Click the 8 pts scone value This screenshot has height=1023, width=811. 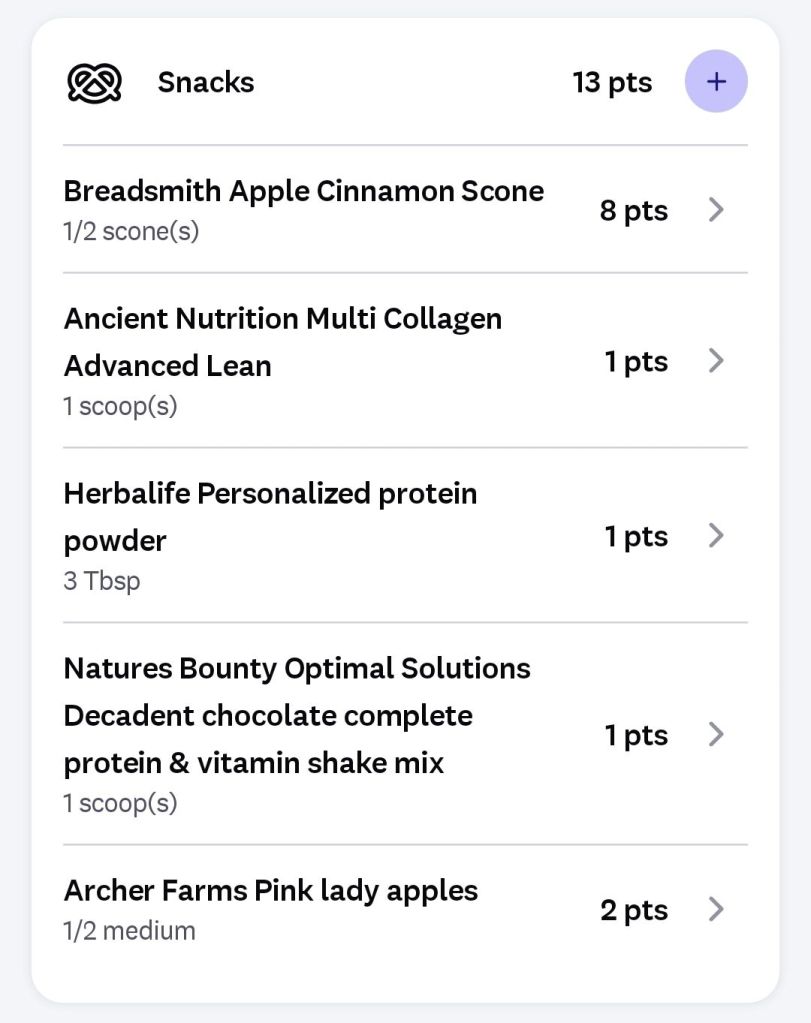[x=634, y=211]
